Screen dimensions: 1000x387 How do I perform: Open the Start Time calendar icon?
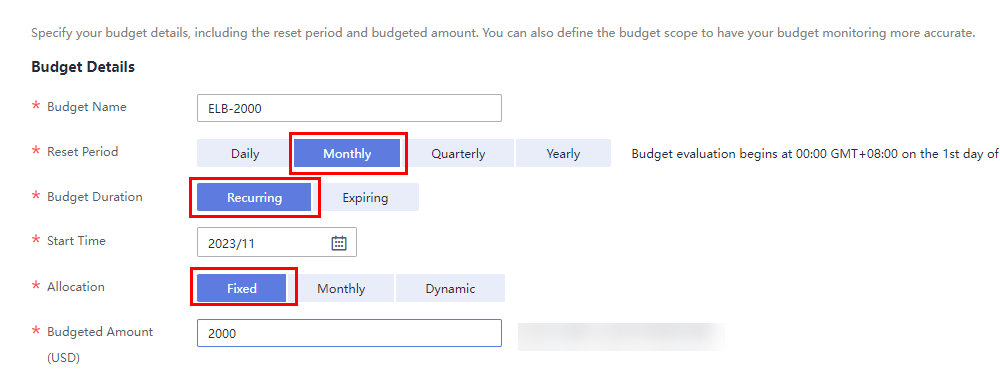click(x=339, y=242)
